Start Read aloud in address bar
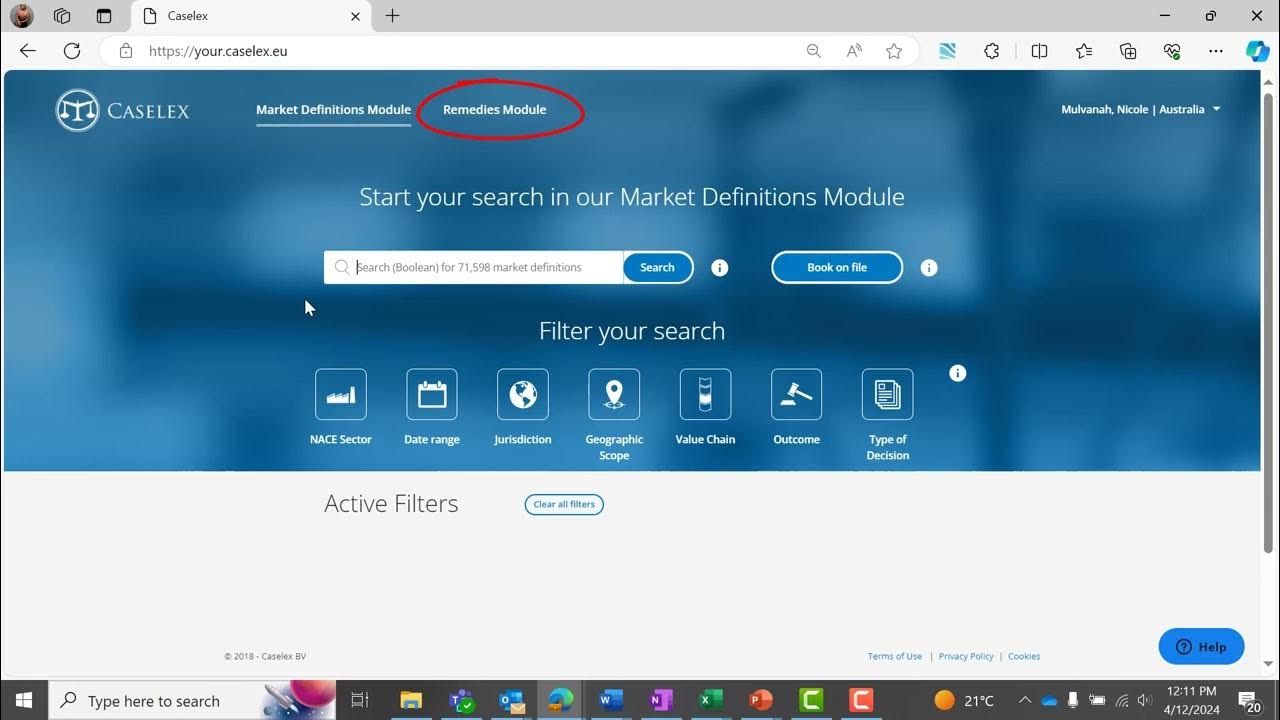This screenshot has height=720, width=1280. (x=854, y=51)
